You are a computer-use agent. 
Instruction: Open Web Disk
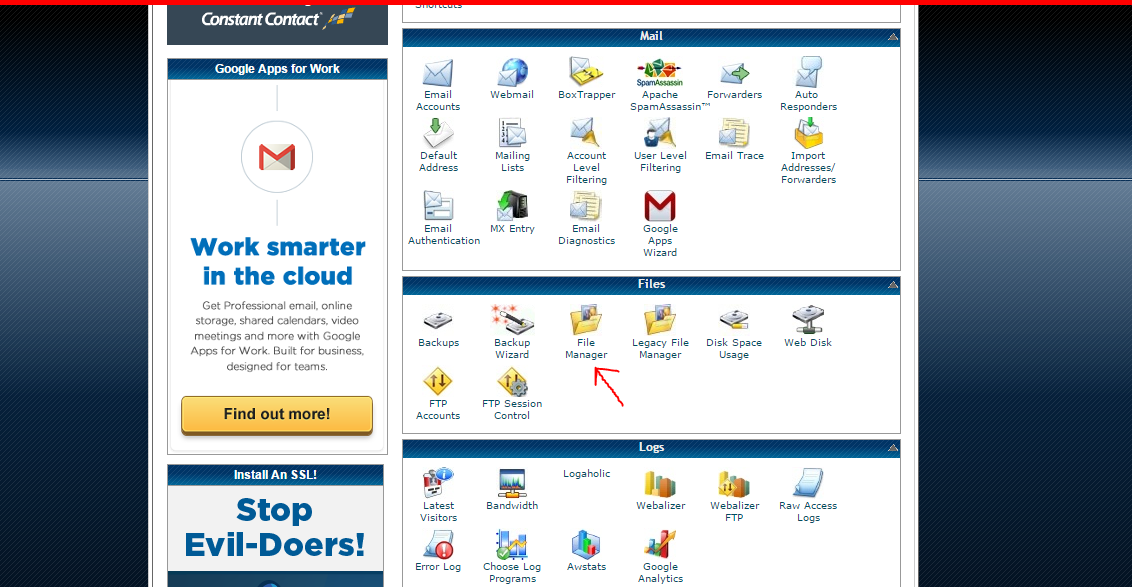808,327
